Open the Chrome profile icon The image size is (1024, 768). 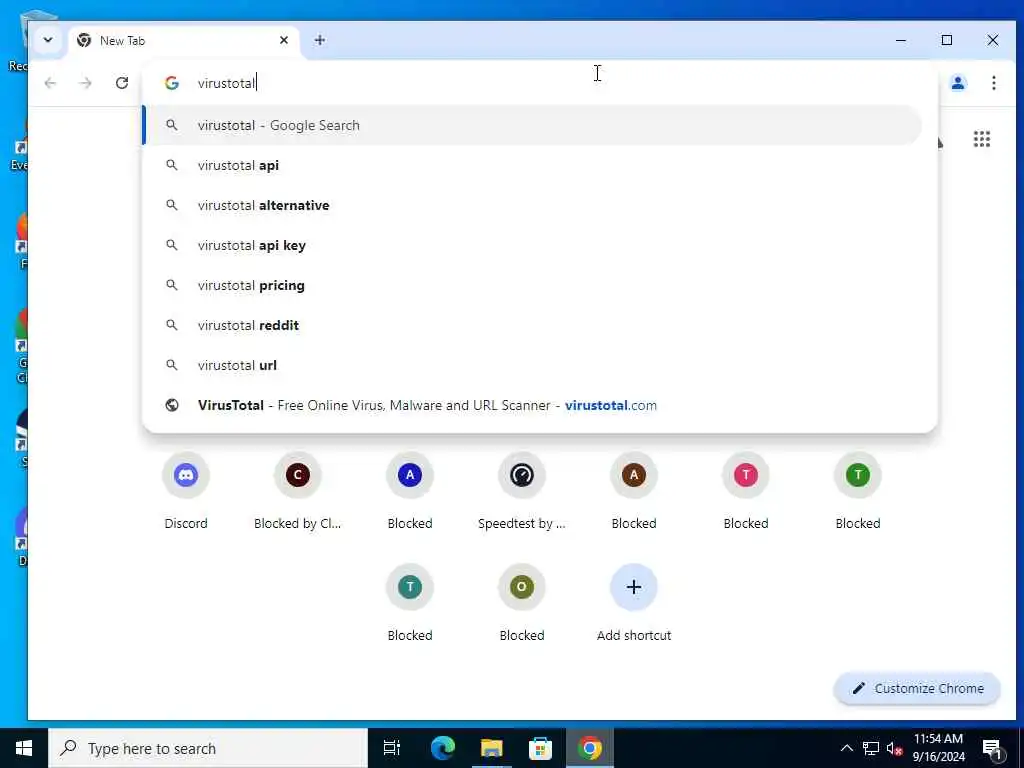coord(958,83)
